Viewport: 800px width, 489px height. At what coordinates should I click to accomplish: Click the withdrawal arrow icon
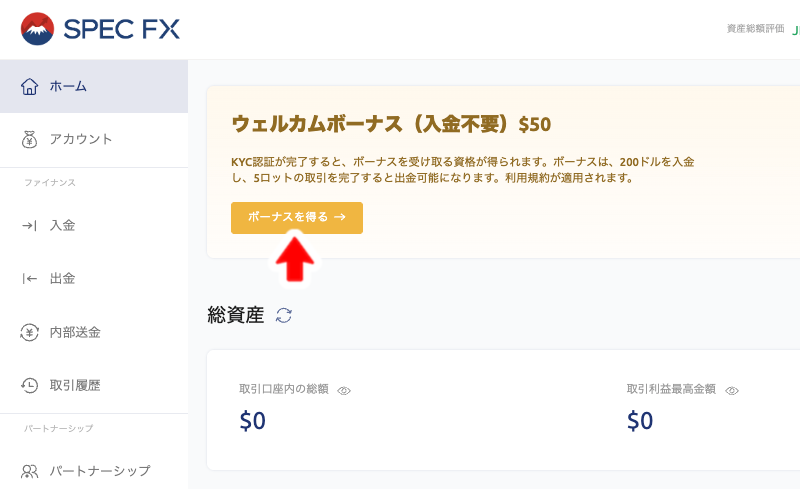point(30,278)
